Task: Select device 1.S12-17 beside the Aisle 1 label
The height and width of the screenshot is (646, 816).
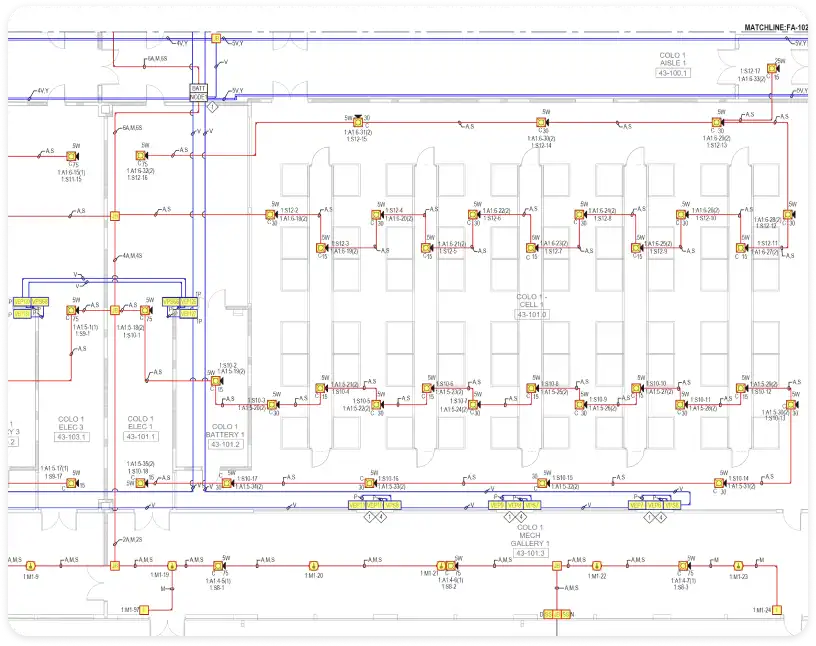Action: pos(771,68)
